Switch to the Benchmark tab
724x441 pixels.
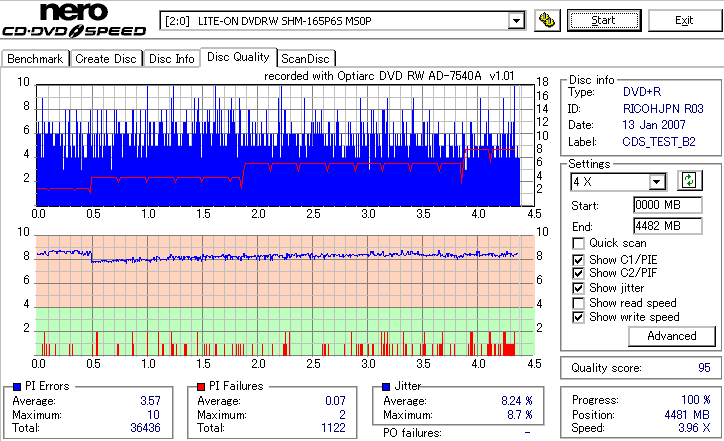35,59
